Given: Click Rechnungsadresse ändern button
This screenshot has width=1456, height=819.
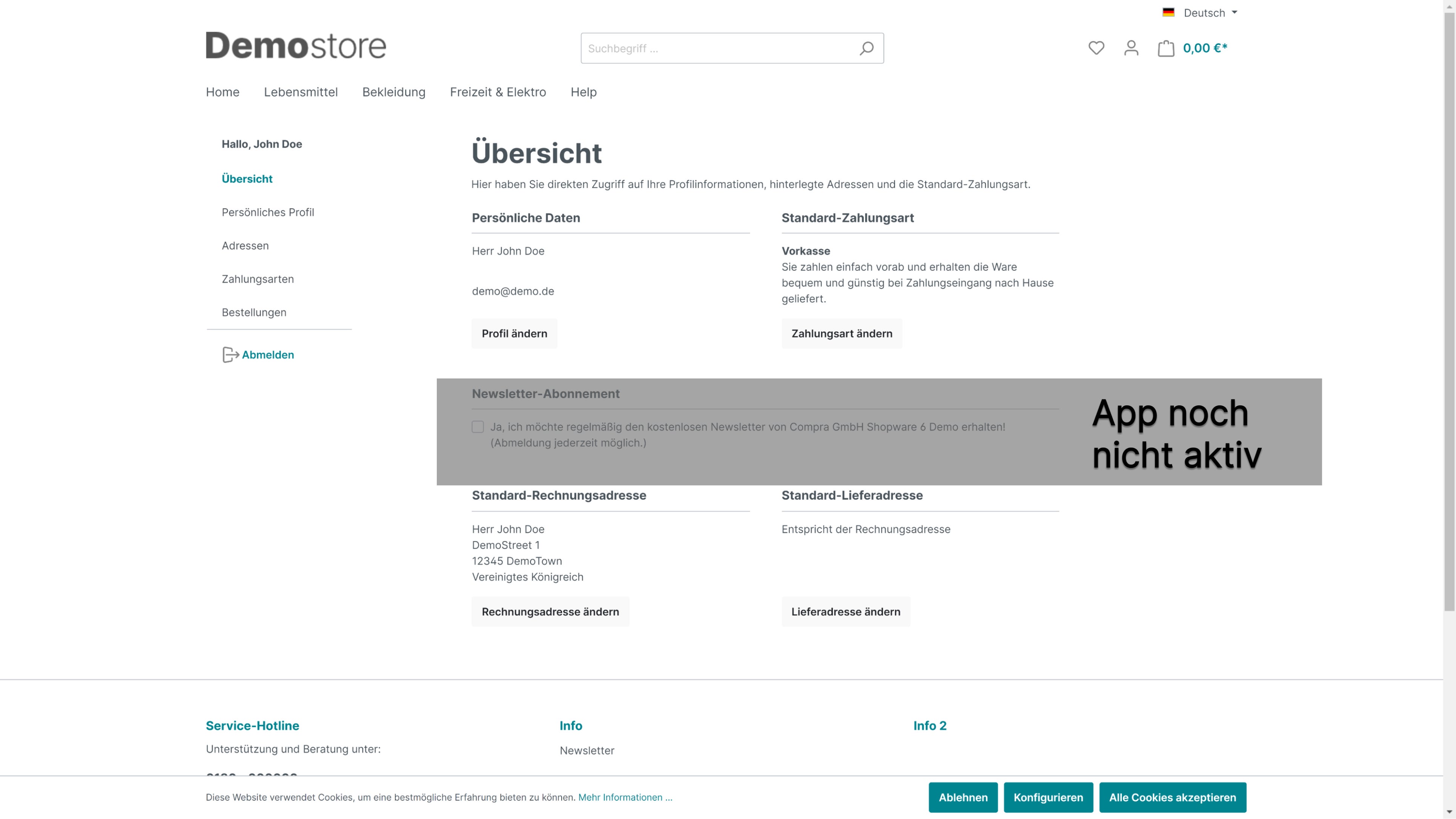Looking at the screenshot, I should point(550,612).
